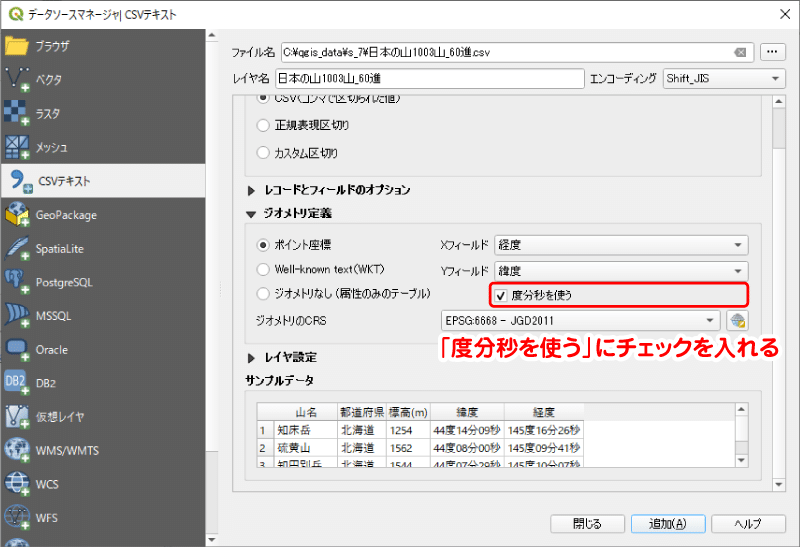Select the ベクタ vector layer icon

(16, 80)
